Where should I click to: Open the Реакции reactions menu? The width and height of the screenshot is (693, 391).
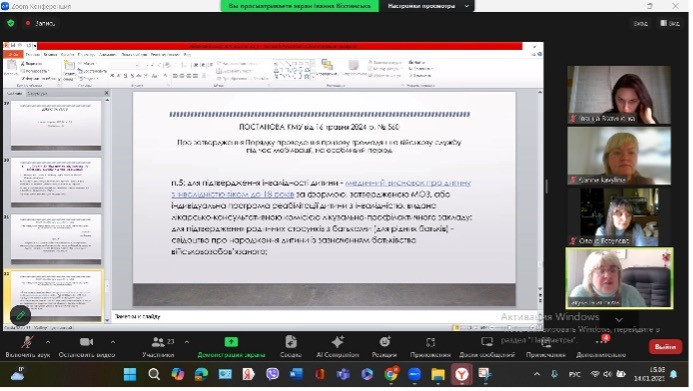point(385,346)
